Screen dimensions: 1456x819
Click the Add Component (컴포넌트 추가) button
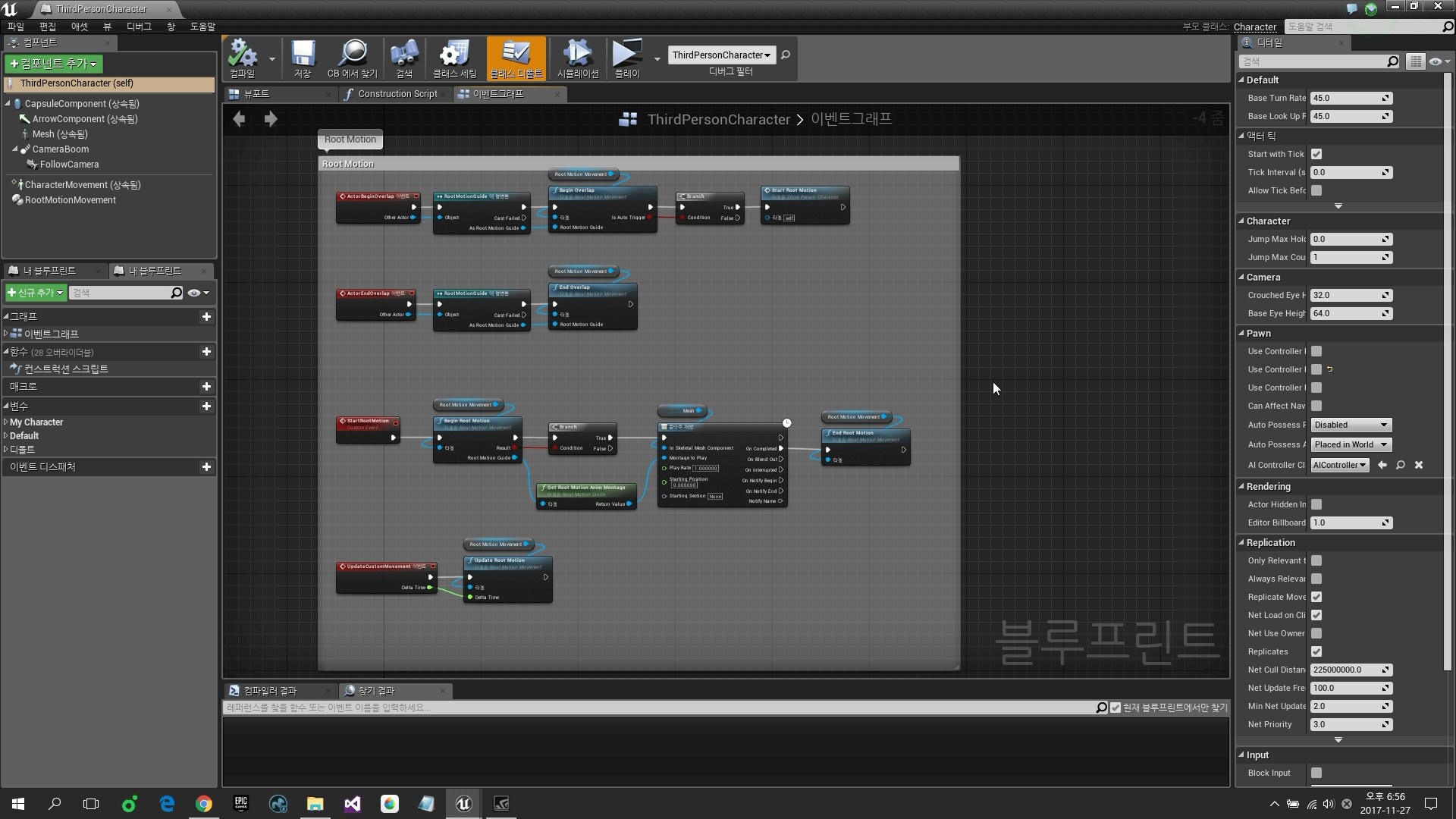53,64
